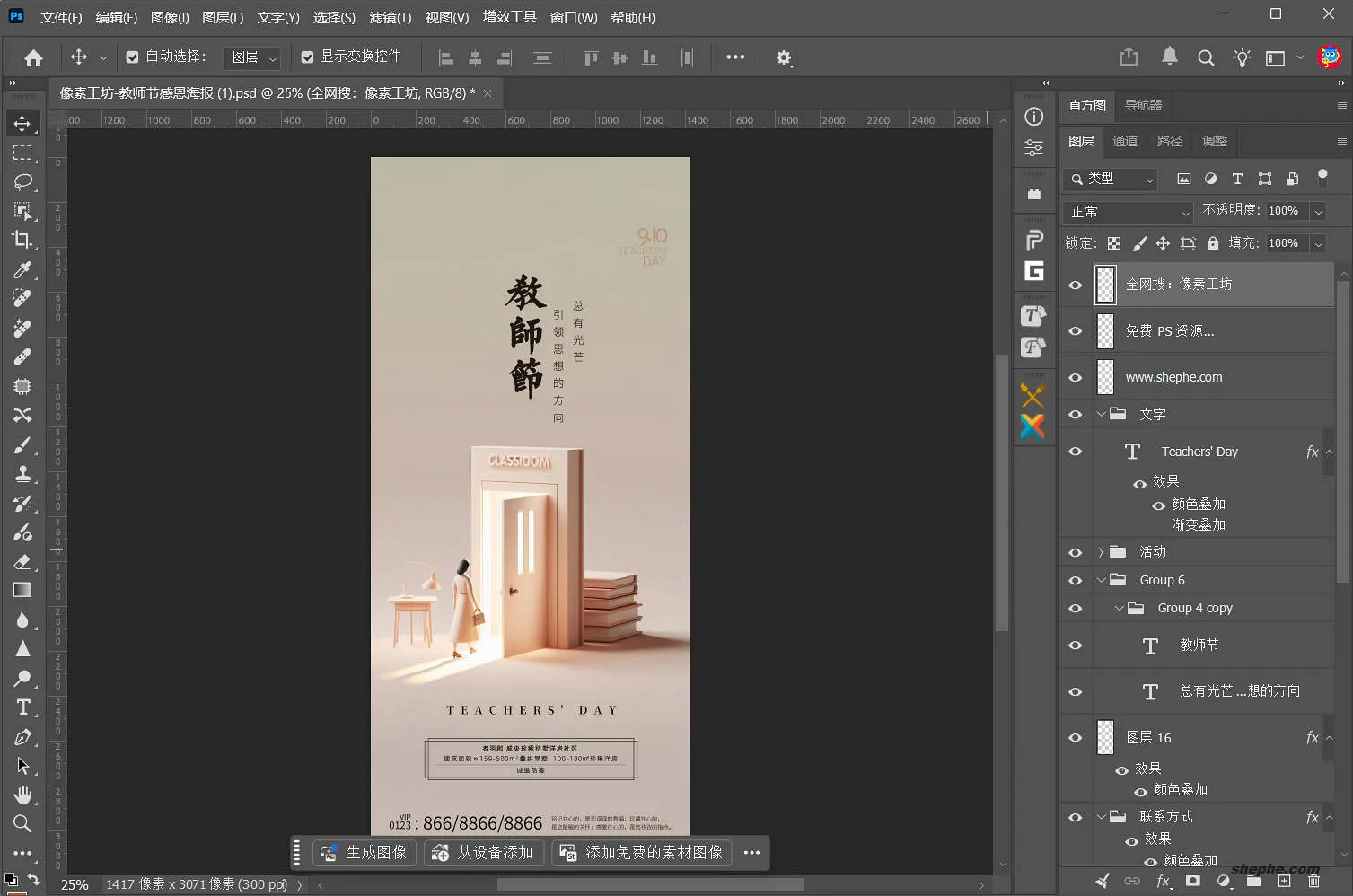Open the 滤镜(T) menu

click(391, 18)
